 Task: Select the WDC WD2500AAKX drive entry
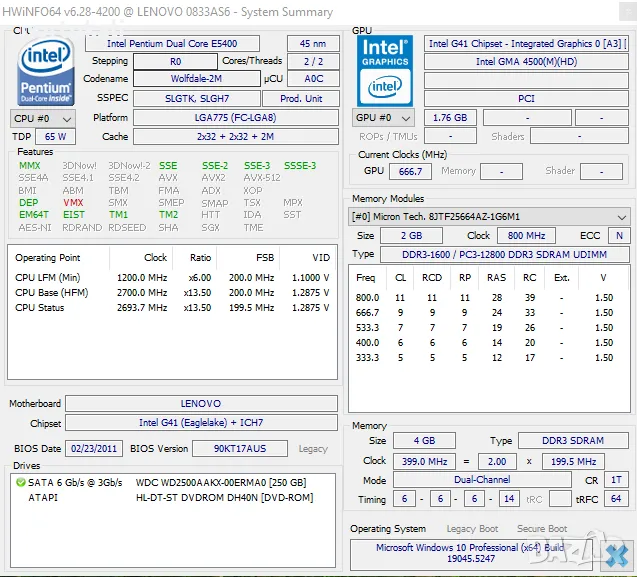(x=220, y=482)
